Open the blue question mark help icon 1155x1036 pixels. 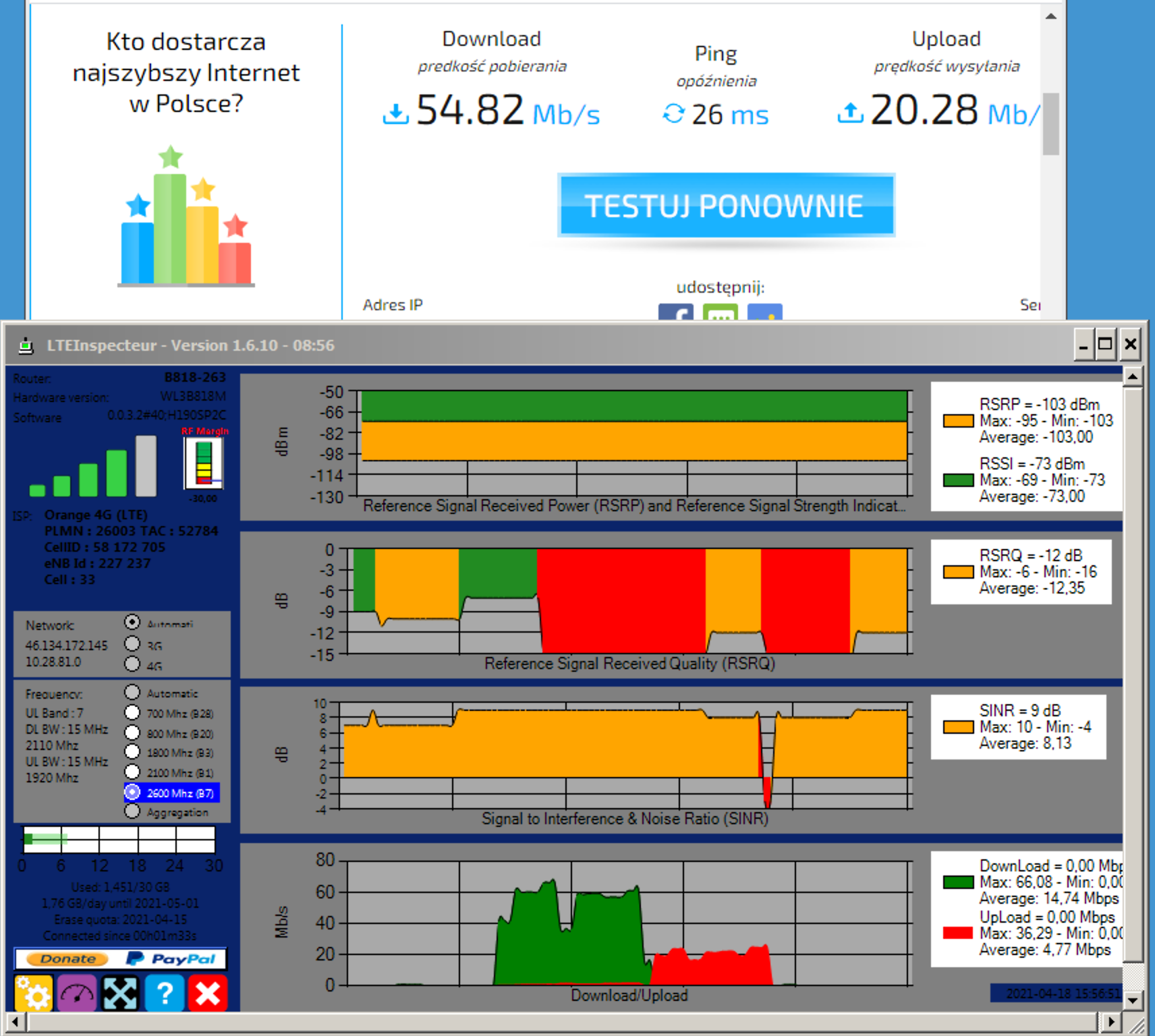164,993
